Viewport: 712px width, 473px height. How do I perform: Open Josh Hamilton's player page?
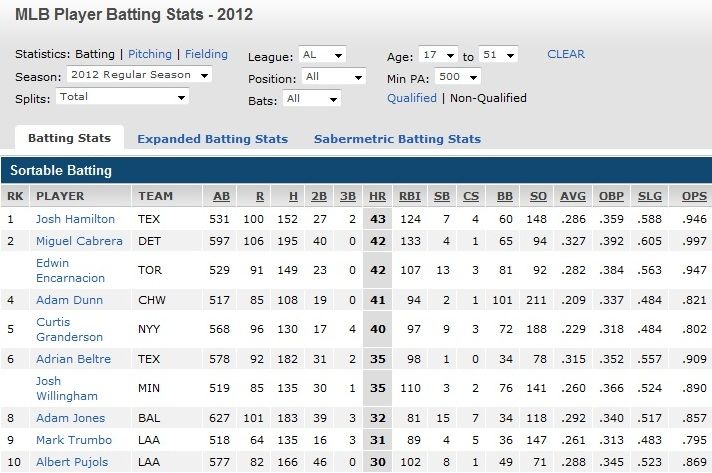75,219
